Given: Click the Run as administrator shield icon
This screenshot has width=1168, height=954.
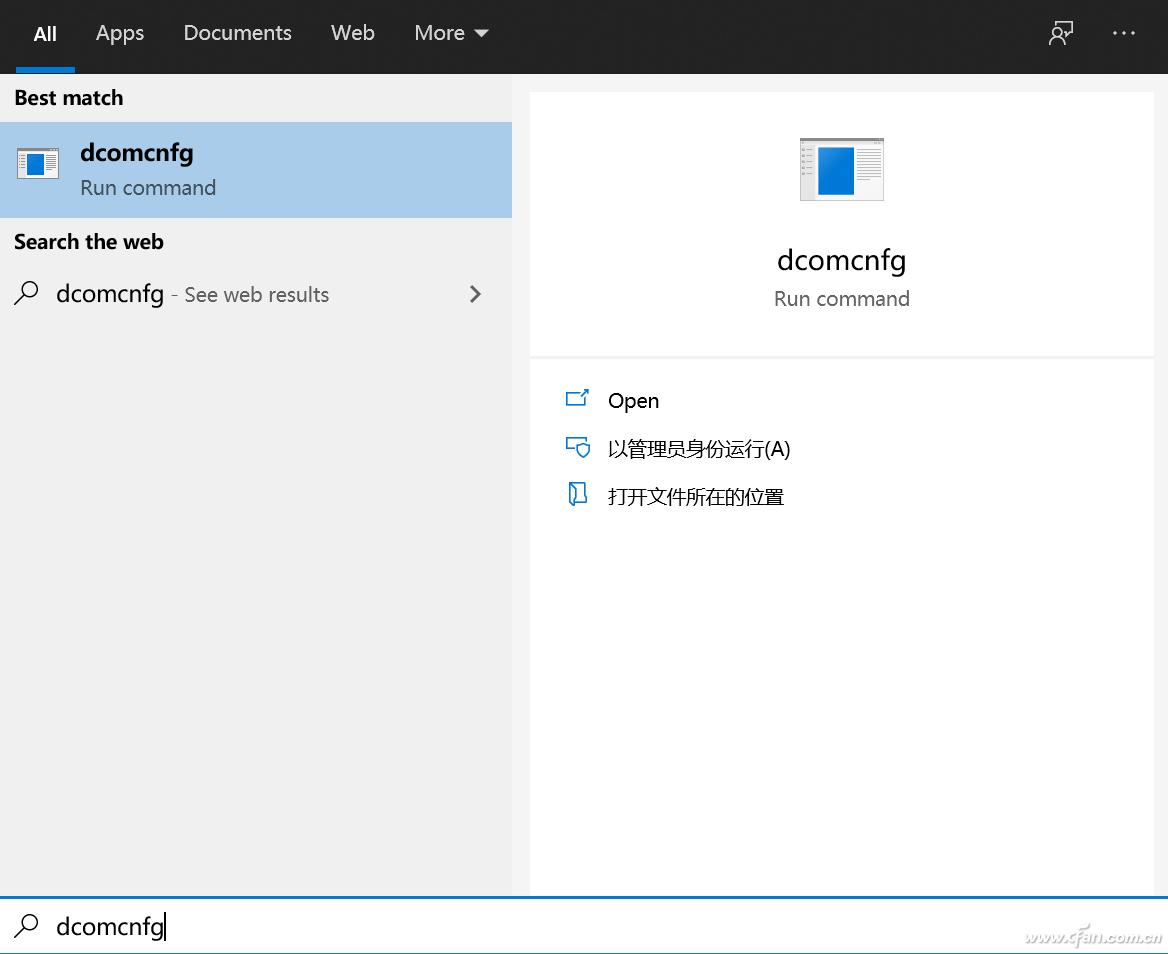Looking at the screenshot, I should [578, 448].
